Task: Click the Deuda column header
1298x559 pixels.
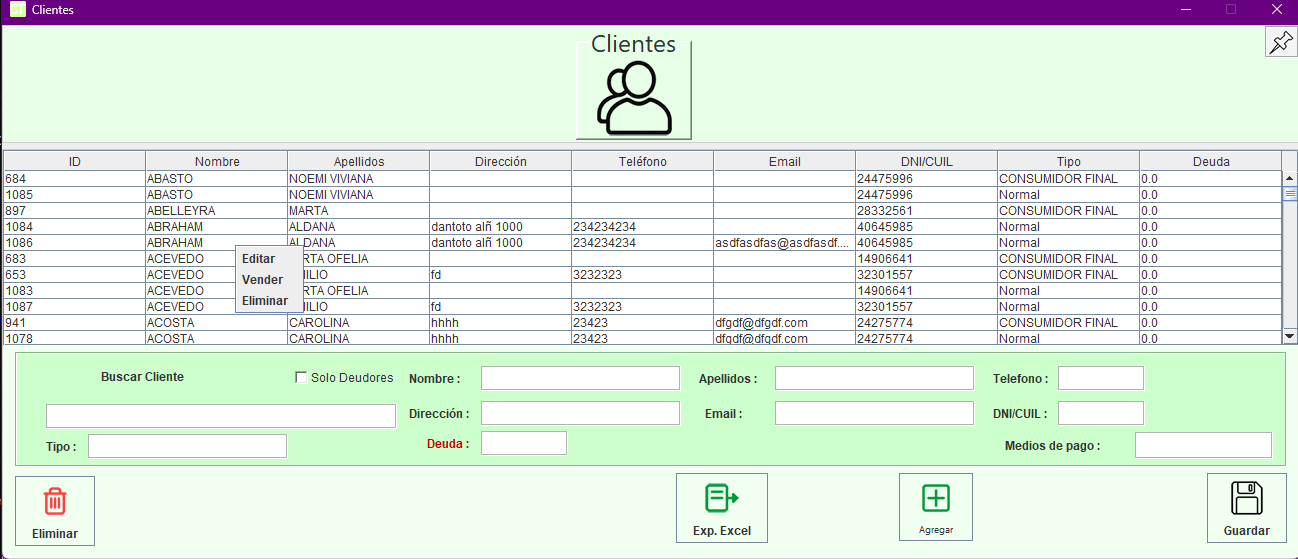Action: point(1210,161)
